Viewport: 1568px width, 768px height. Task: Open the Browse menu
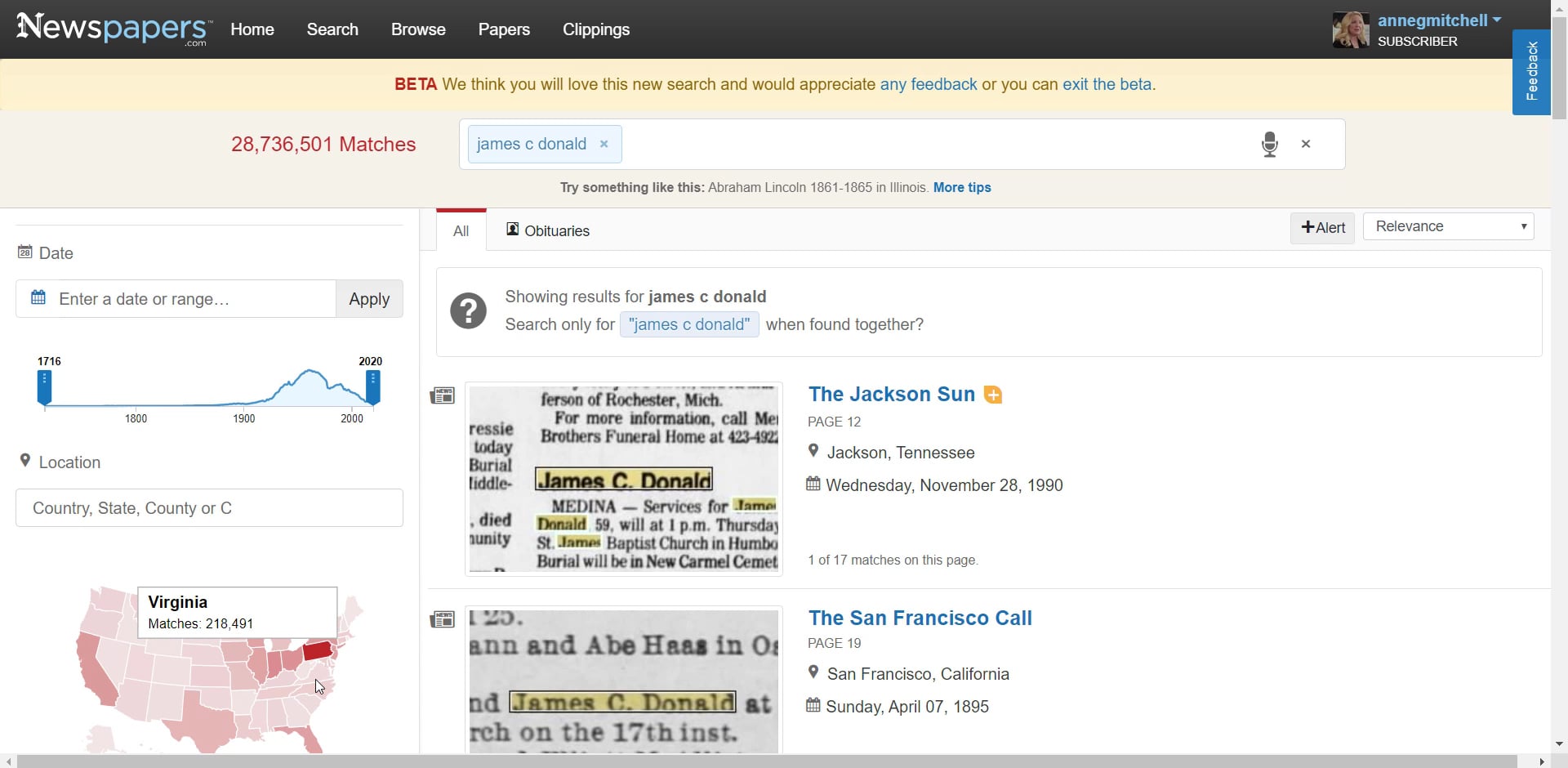[x=417, y=29]
